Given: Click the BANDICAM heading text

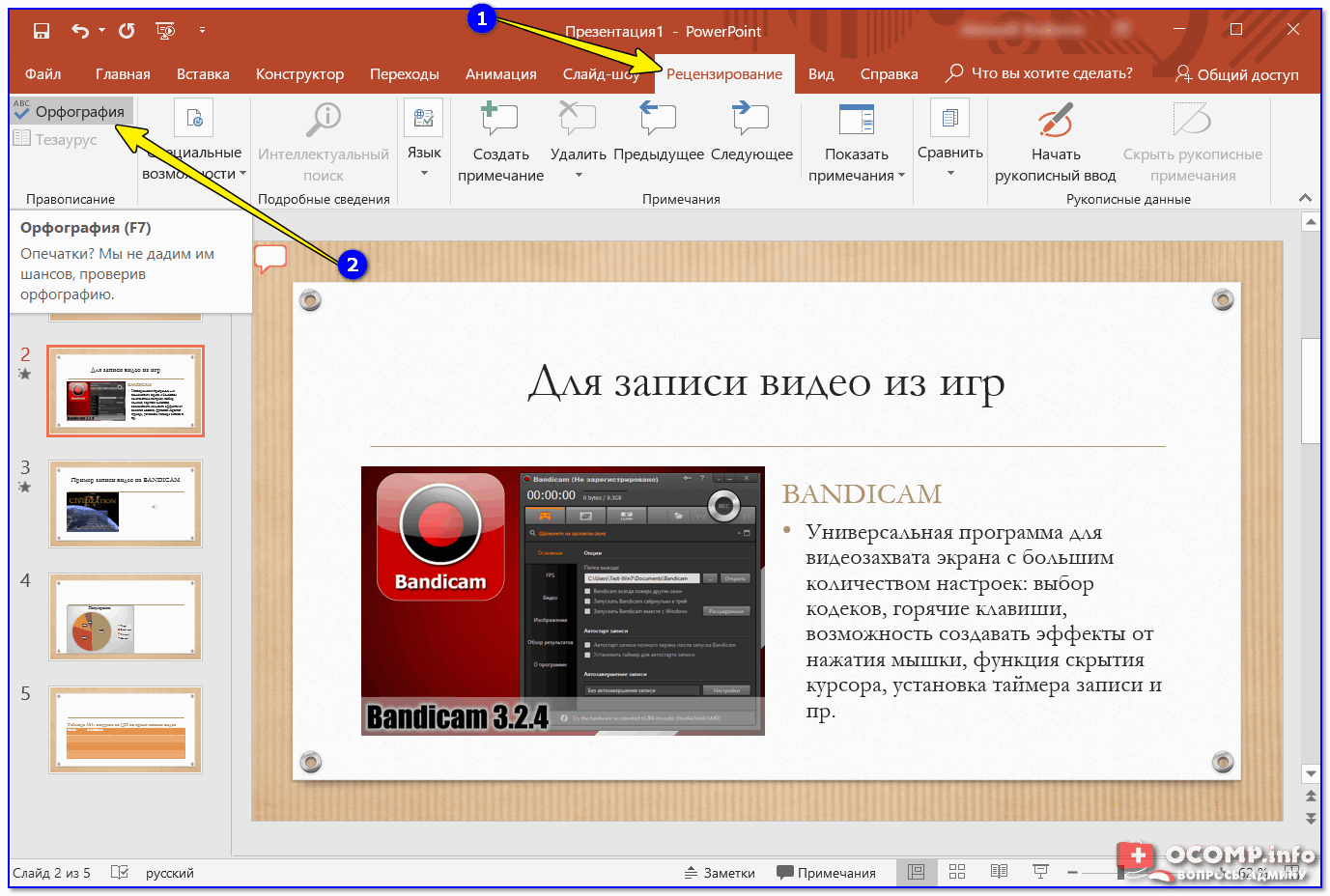Looking at the screenshot, I should pyautogui.click(x=862, y=494).
